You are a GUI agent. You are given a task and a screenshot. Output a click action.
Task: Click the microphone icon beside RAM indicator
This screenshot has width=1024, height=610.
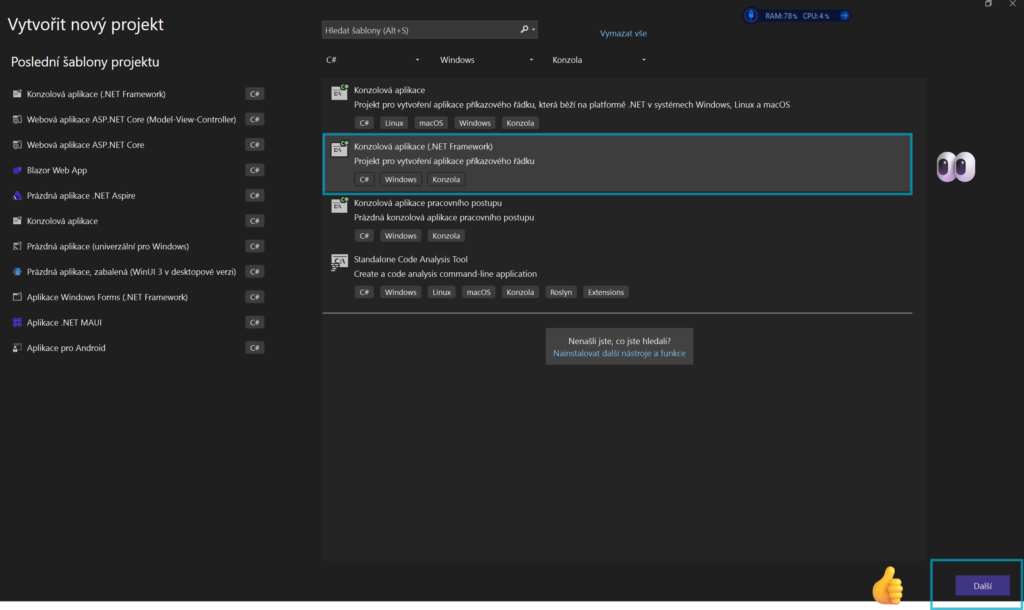751,15
